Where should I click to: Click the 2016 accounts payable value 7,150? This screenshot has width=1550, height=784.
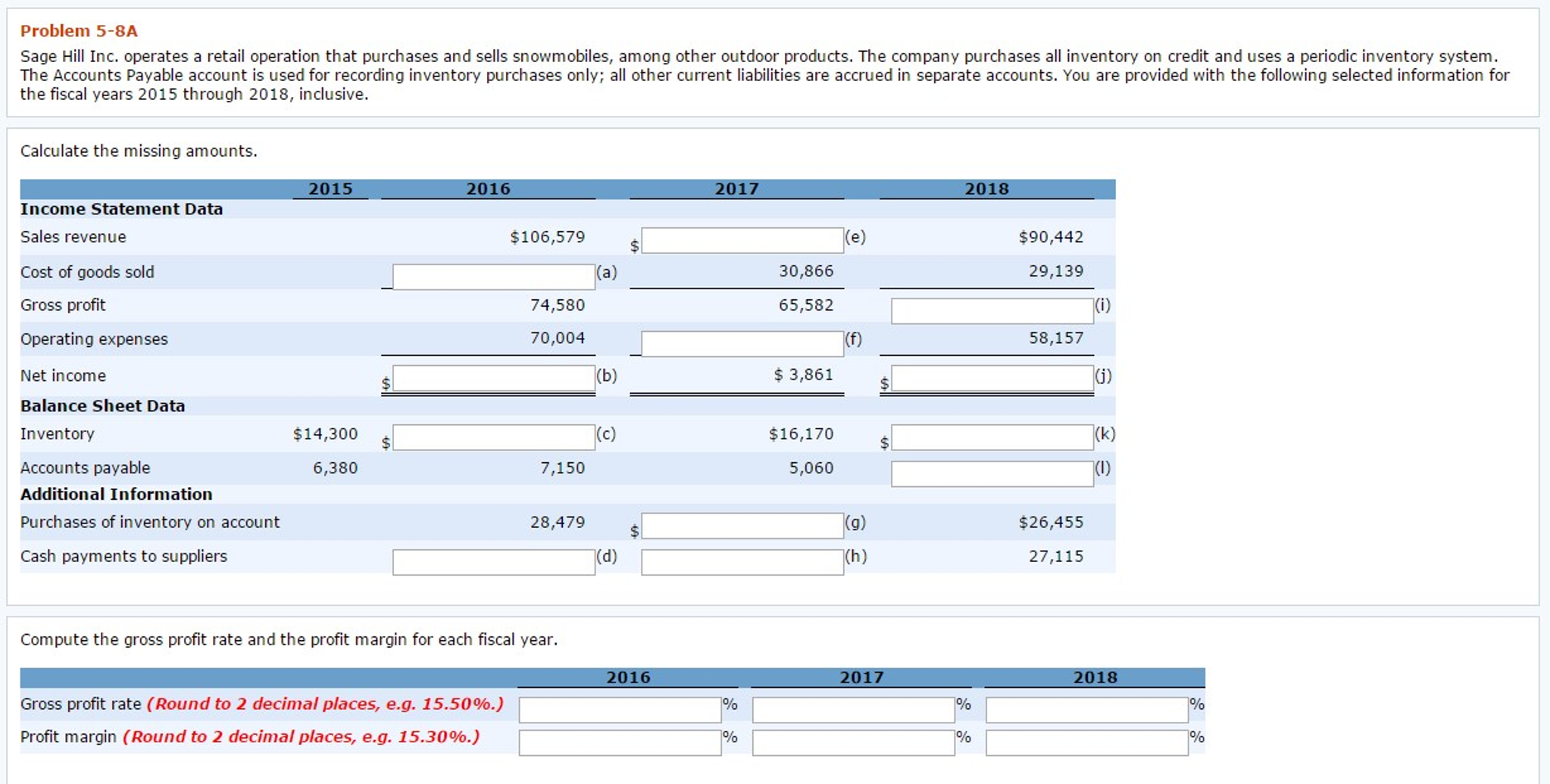563,468
